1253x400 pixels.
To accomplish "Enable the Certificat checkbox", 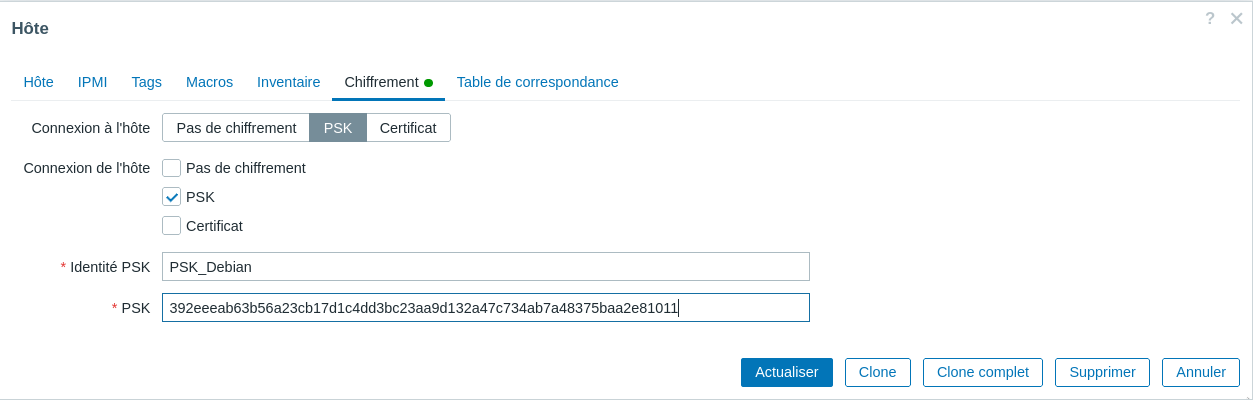I will click(172, 226).
